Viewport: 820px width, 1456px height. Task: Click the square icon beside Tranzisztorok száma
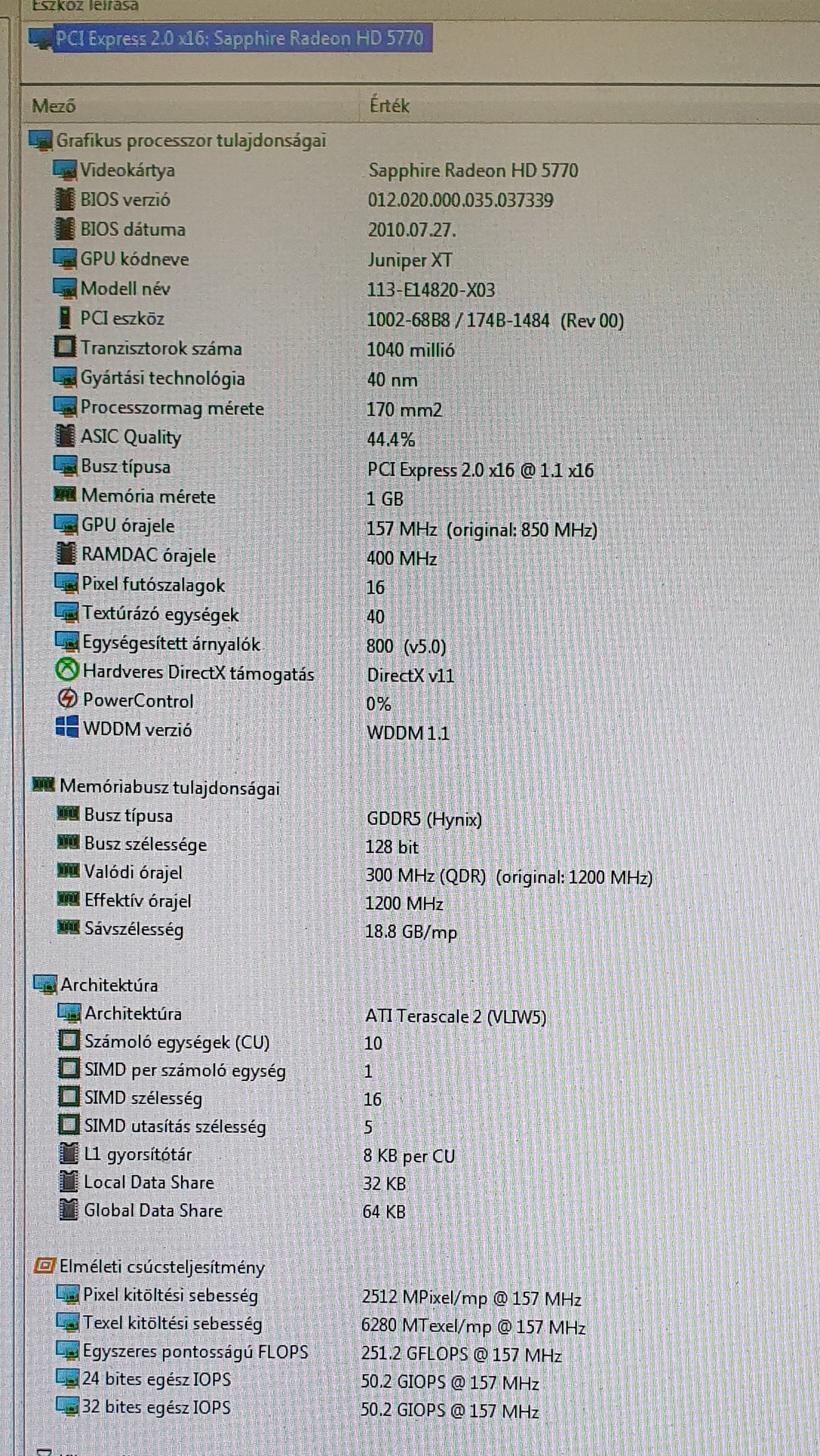pyautogui.click(x=65, y=347)
